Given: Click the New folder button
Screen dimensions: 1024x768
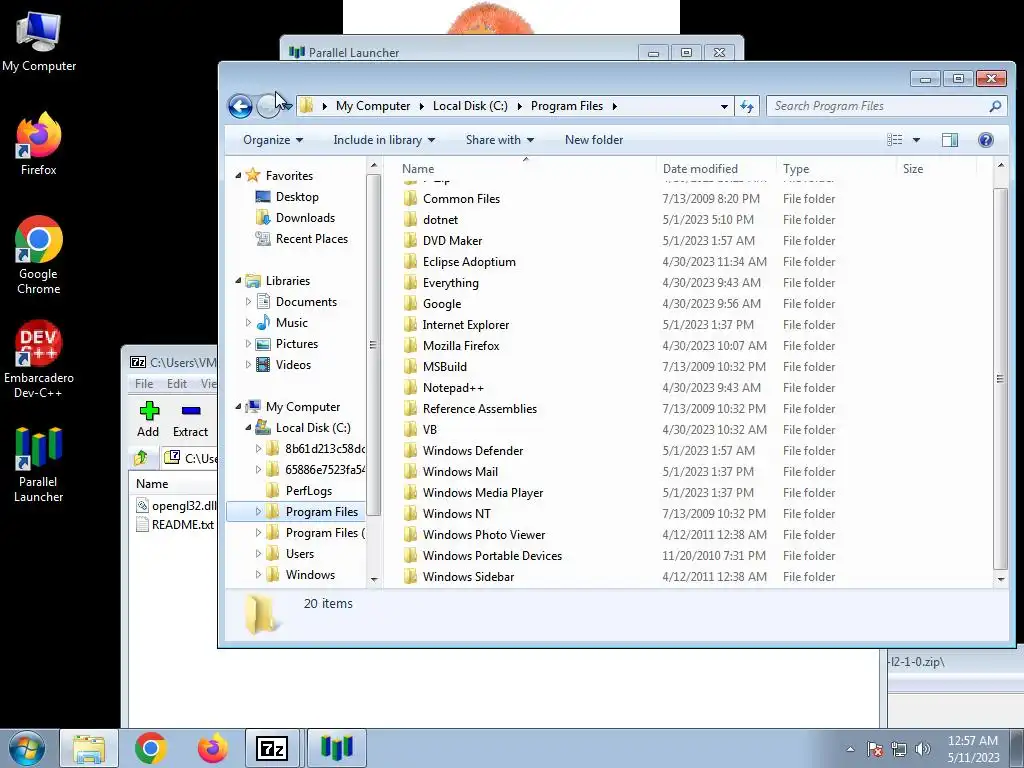Looking at the screenshot, I should click(594, 140).
